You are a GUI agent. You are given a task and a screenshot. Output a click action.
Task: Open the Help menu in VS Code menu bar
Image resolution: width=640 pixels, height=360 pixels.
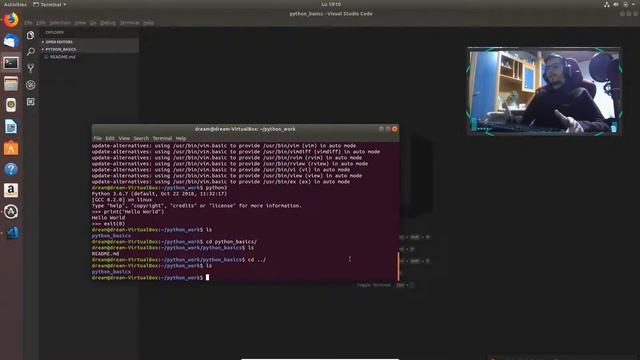(x=149, y=23)
